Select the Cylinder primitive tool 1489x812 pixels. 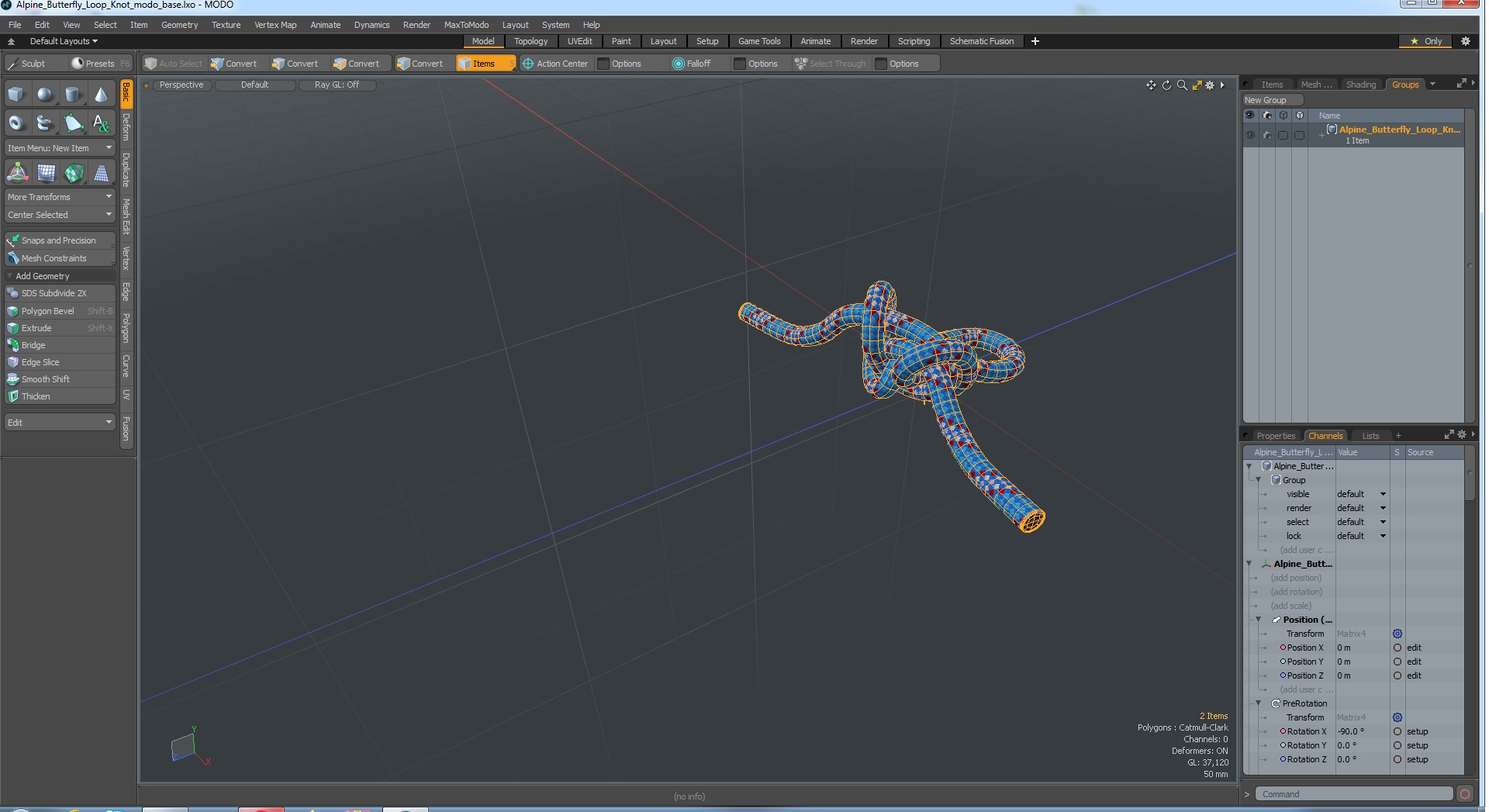(x=73, y=95)
